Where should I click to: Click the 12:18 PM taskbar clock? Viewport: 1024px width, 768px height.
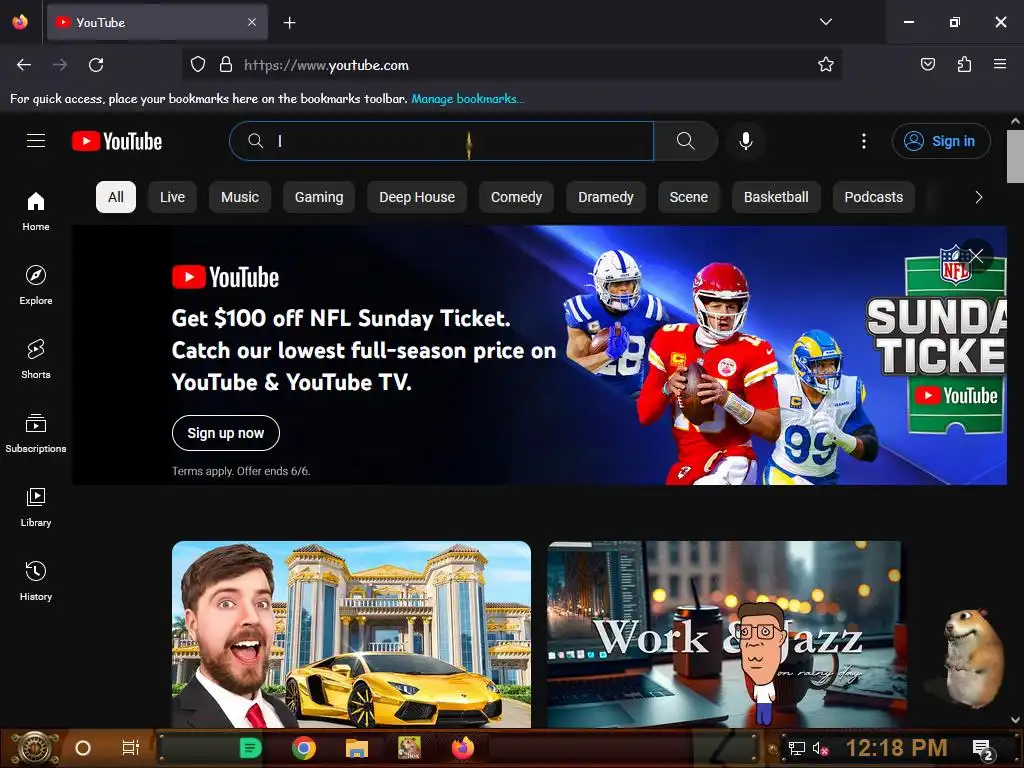(896, 748)
